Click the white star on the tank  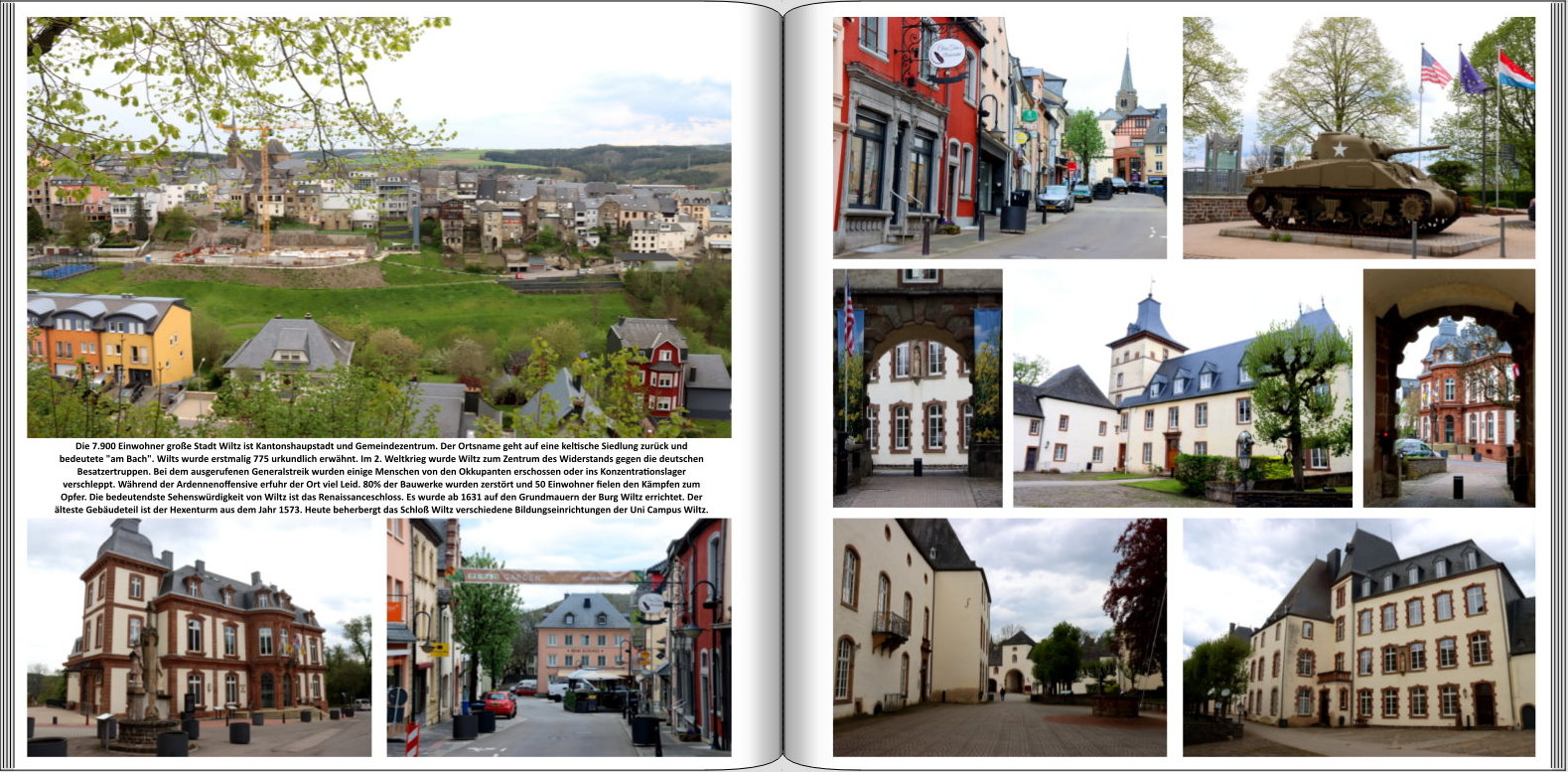pyautogui.click(x=1340, y=150)
